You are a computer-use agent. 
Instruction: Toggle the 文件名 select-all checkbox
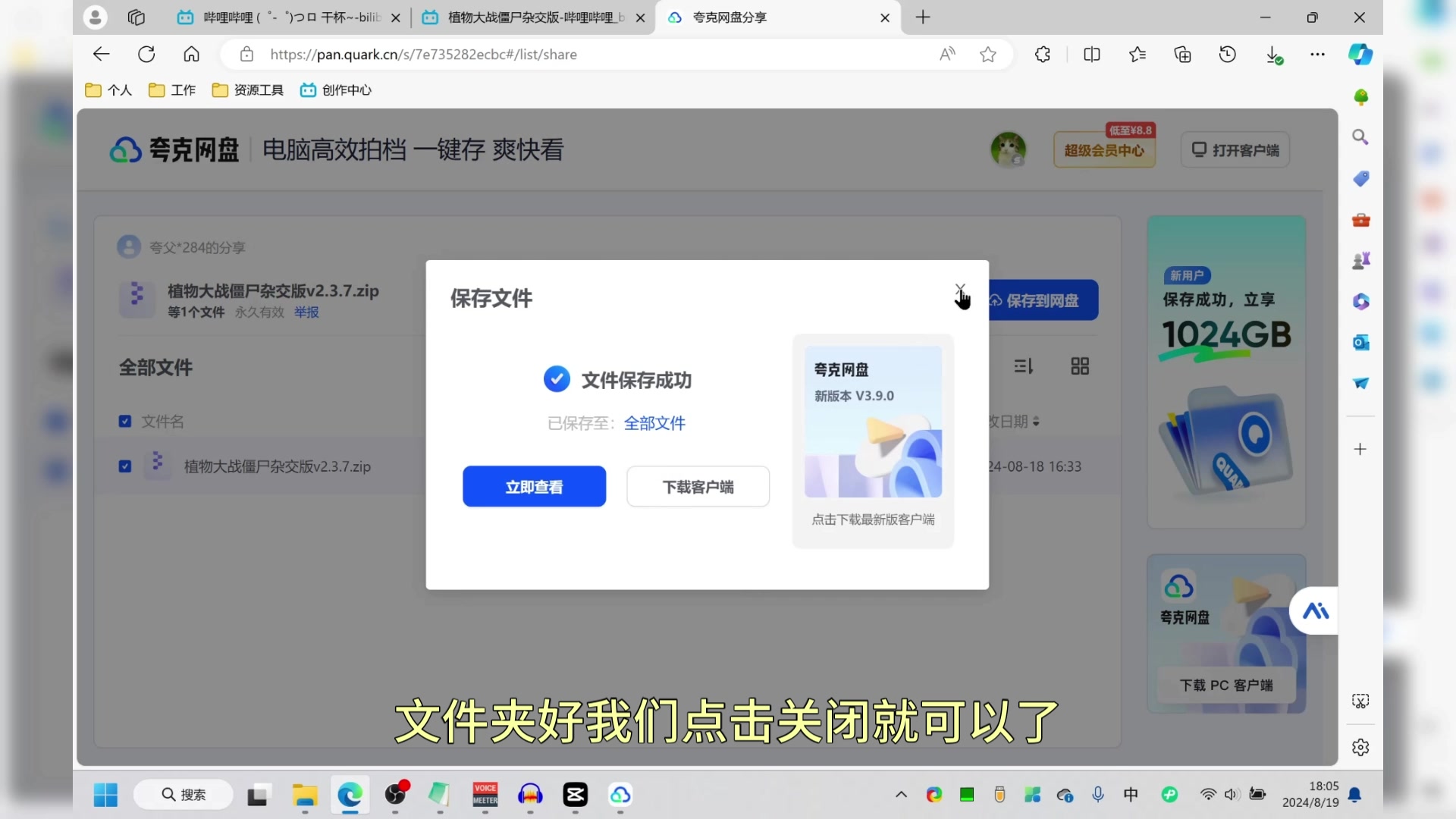(x=125, y=422)
